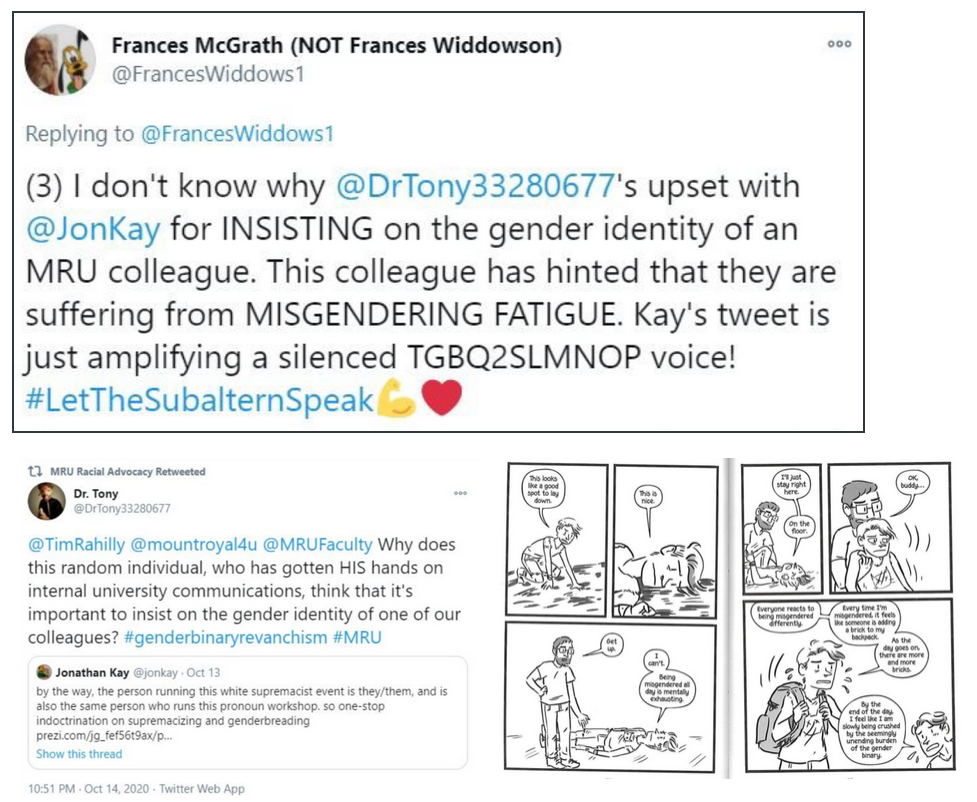
Task: Open more options on Dr. Tony's tweet
Action: click(x=460, y=493)
